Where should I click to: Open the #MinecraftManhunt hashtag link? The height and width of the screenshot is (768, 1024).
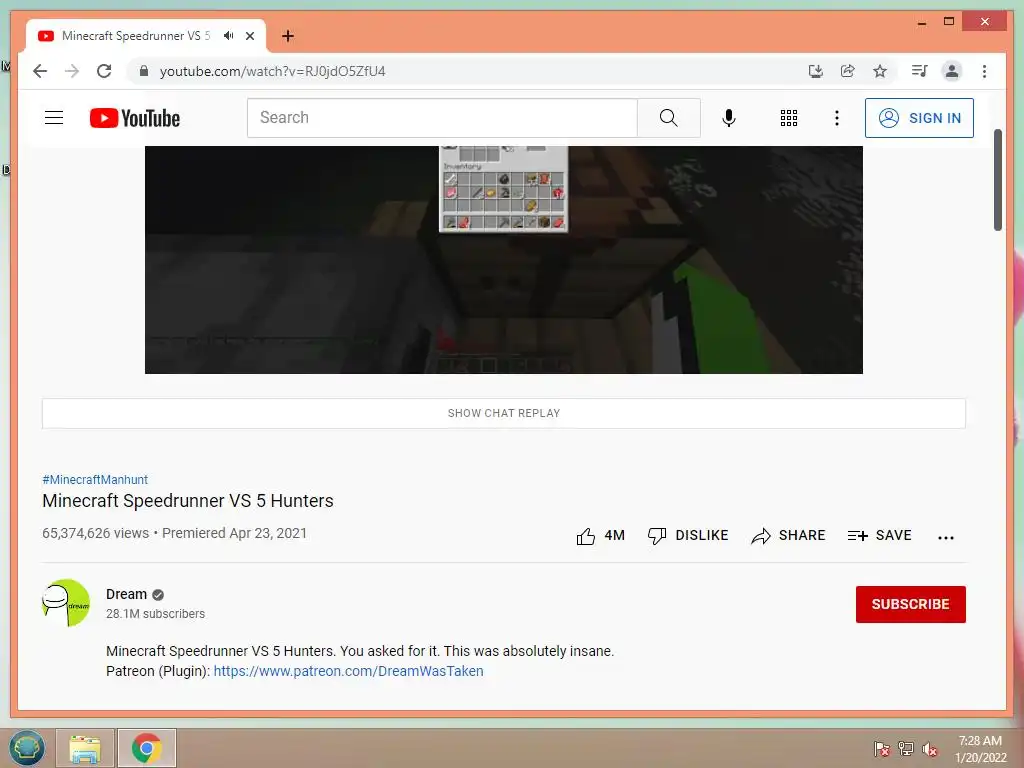coord(95,479)
